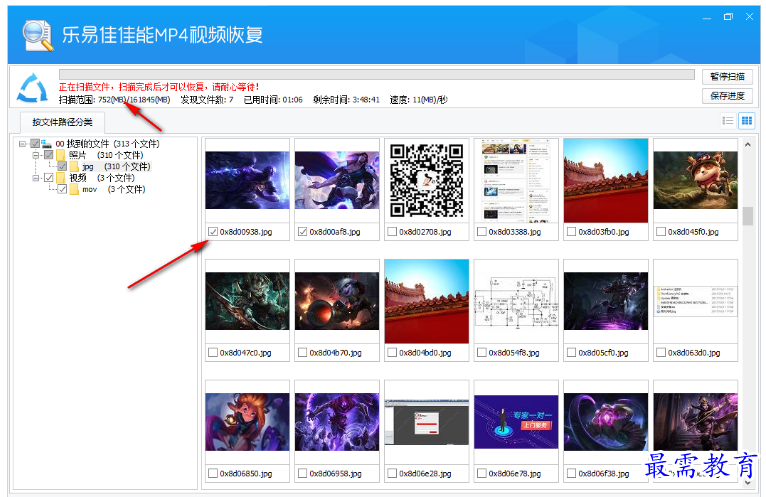Click vertical scrollbar thumb in file grid
The image size is (766, 497).
[x=747, y=216]
